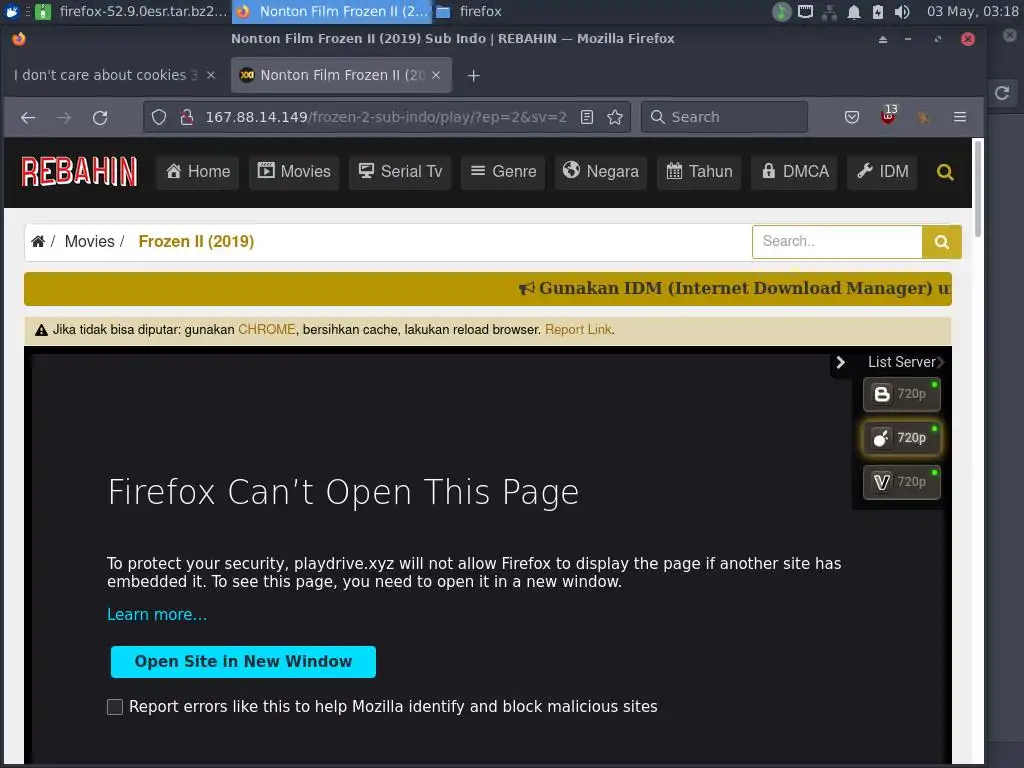Expand the Negara menu
The width and height of the screenshot is (1024, 768).
[601, 172]
